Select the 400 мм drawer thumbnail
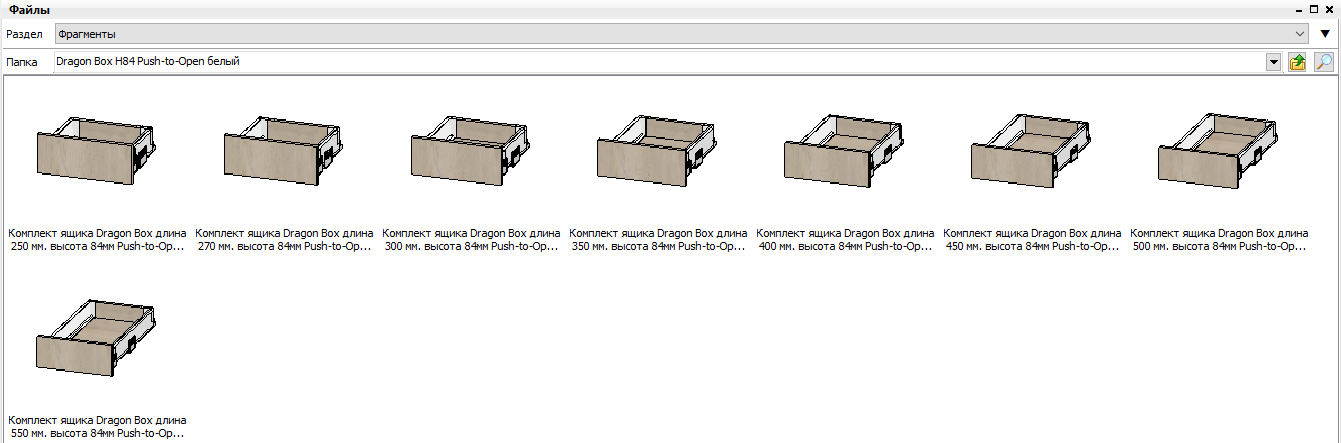Viewport: 1341px width, 443px height. point(845,150)
